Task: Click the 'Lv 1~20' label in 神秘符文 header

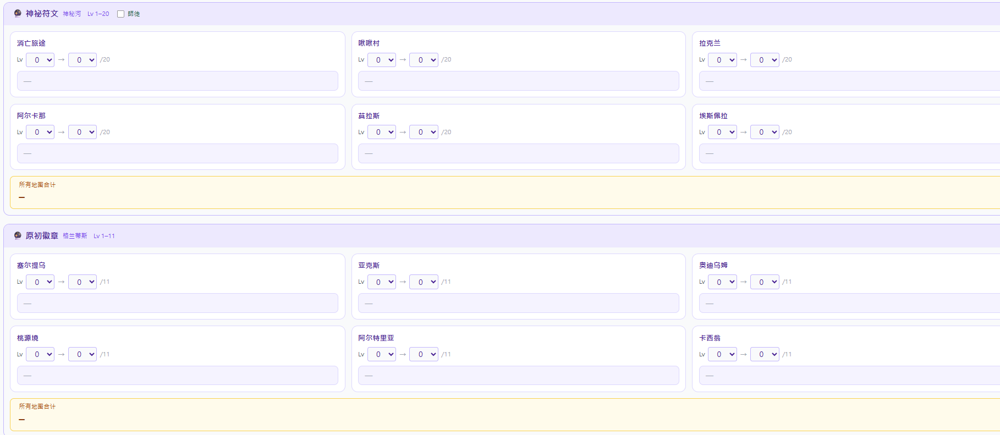Action: [x=98, y=14]
